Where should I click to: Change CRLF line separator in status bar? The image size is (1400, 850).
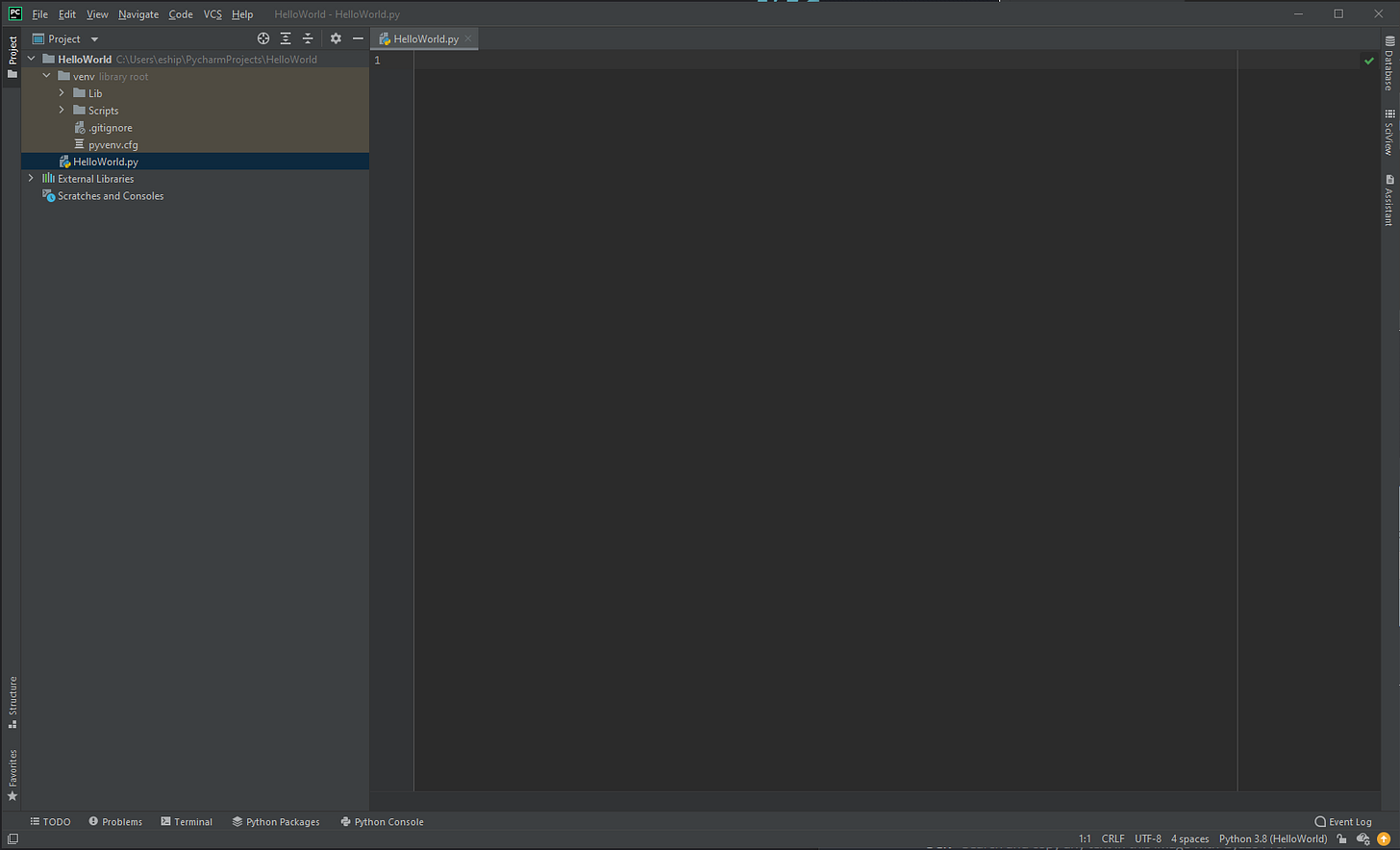tap(1112, 839)
